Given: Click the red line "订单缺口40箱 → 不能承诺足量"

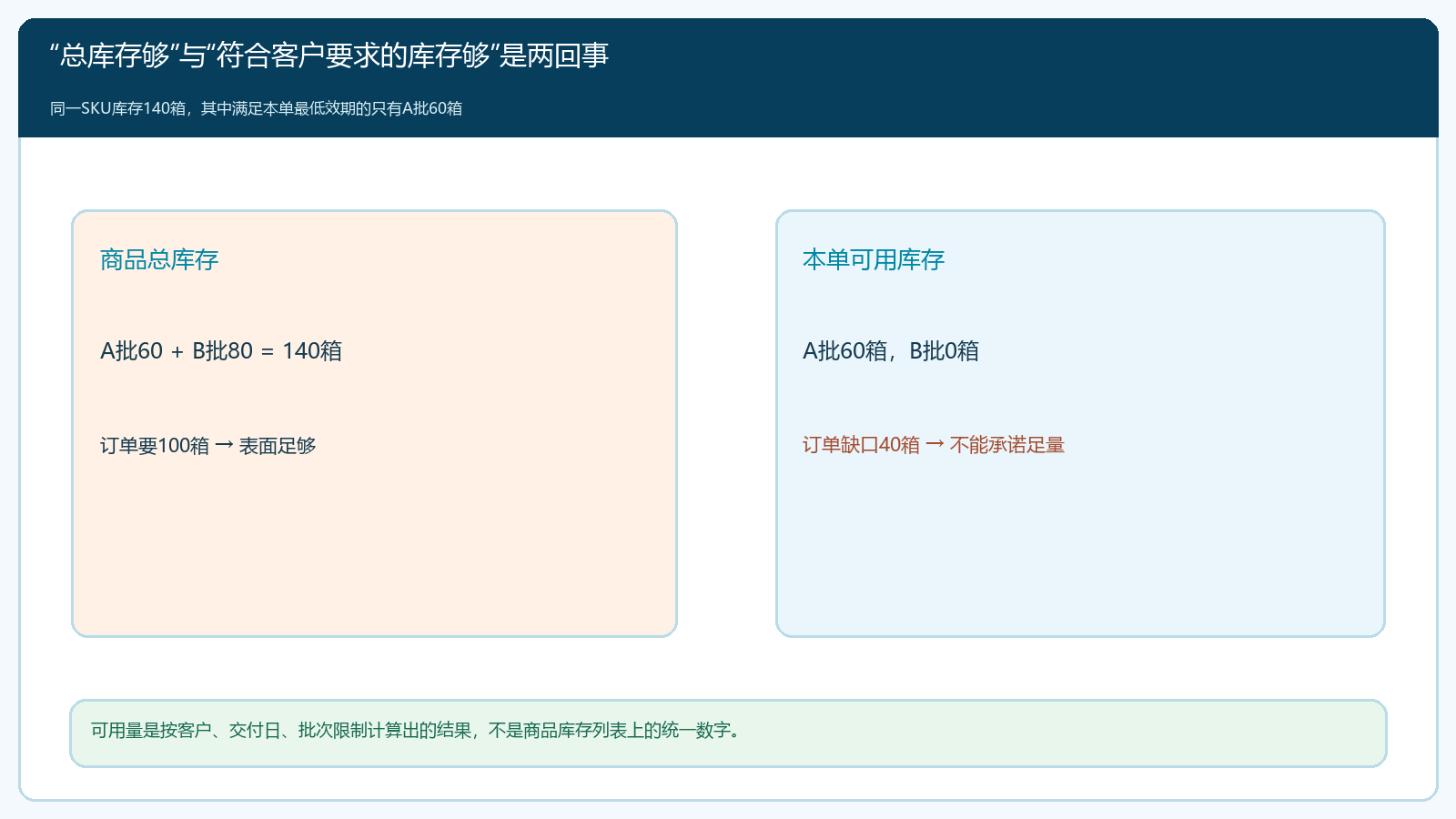Looking at the screenshot, I should point(934,444).
